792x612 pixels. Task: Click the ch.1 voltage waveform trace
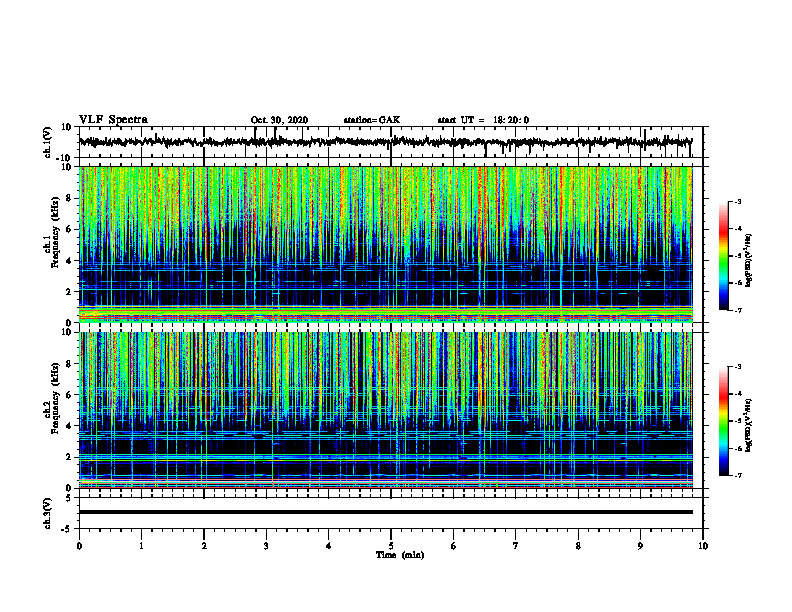pos(385,142)
